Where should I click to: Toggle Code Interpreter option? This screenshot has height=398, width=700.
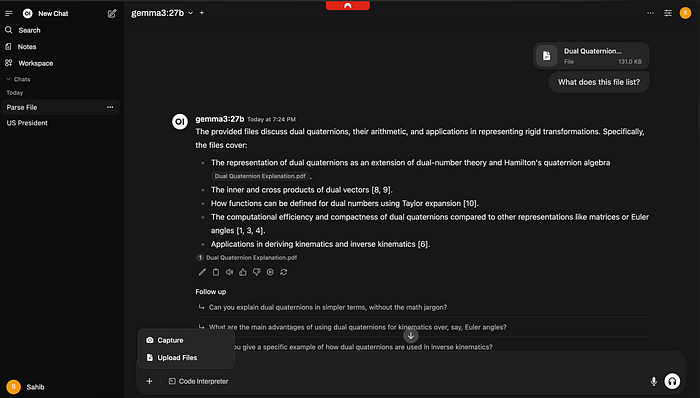198,381
